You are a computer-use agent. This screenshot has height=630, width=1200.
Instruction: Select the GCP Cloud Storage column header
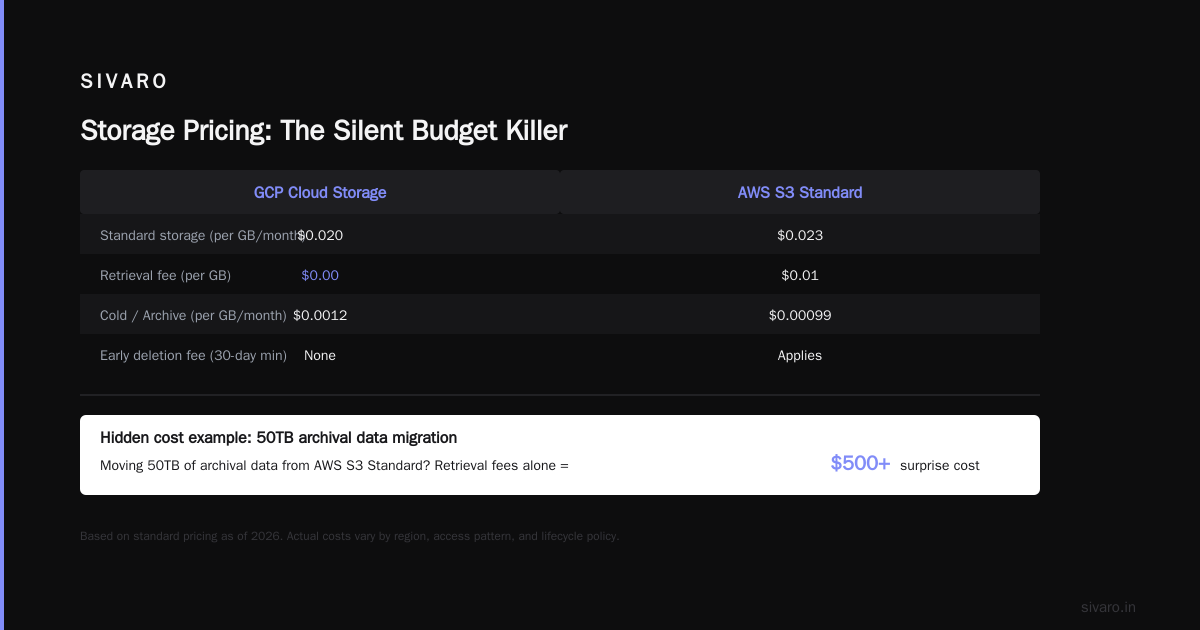click(320, 192)
